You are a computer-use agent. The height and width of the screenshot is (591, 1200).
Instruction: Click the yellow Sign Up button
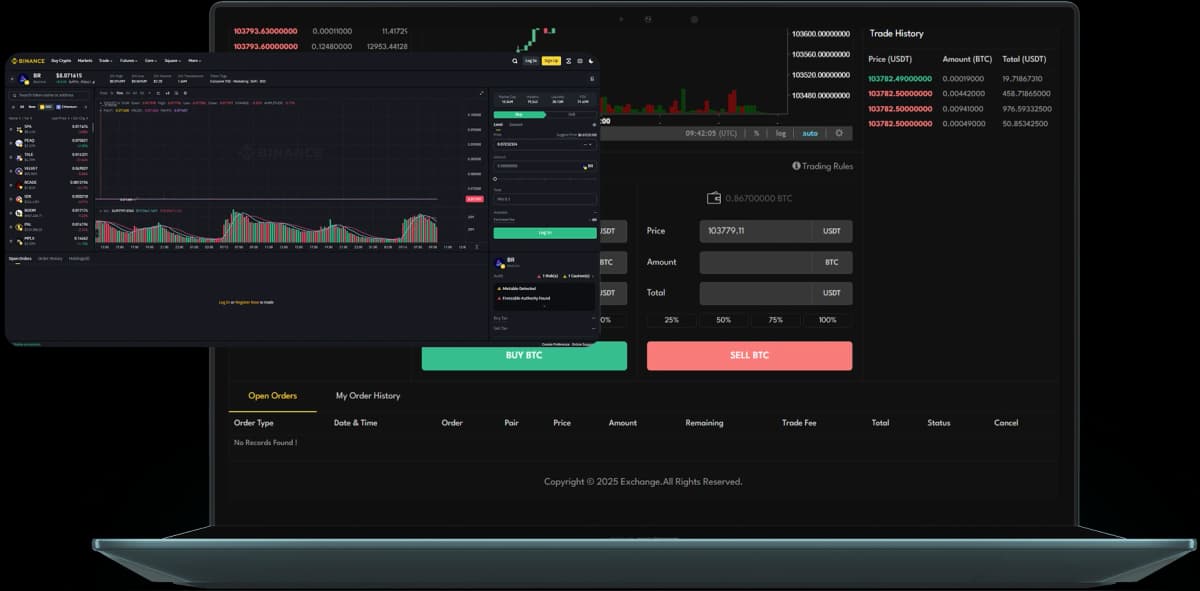[x=550, y=61]
